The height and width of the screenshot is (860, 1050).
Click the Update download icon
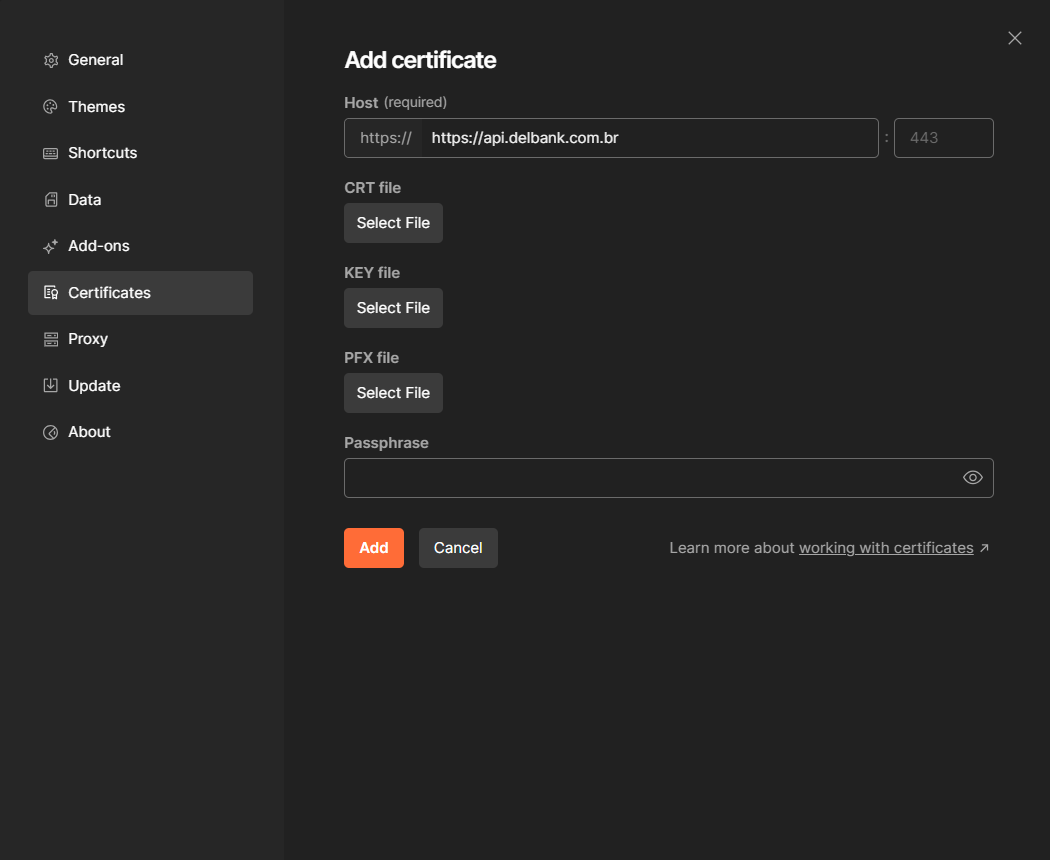(x=51, y=385)
